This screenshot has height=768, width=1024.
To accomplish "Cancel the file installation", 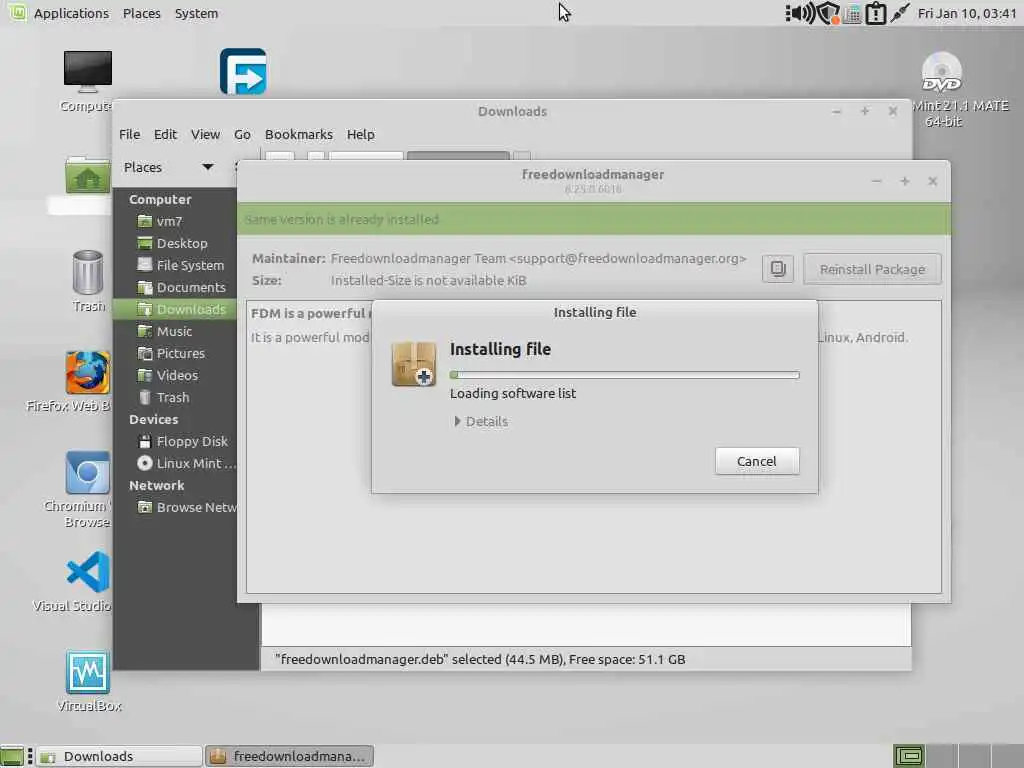I will tap(757, 461).
